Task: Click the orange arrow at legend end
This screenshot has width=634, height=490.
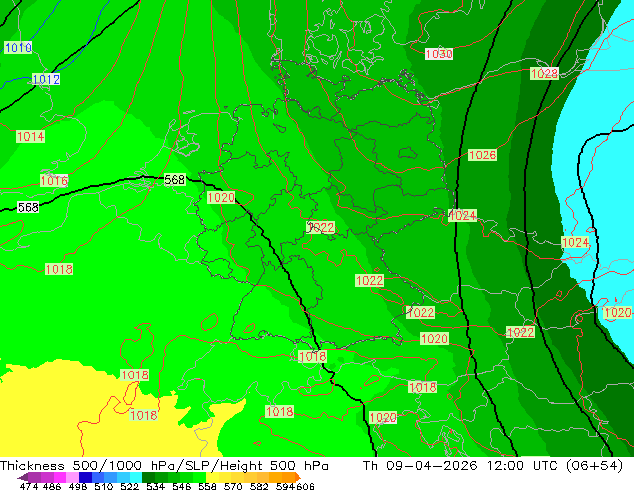Action: click(x=298, y=477)
